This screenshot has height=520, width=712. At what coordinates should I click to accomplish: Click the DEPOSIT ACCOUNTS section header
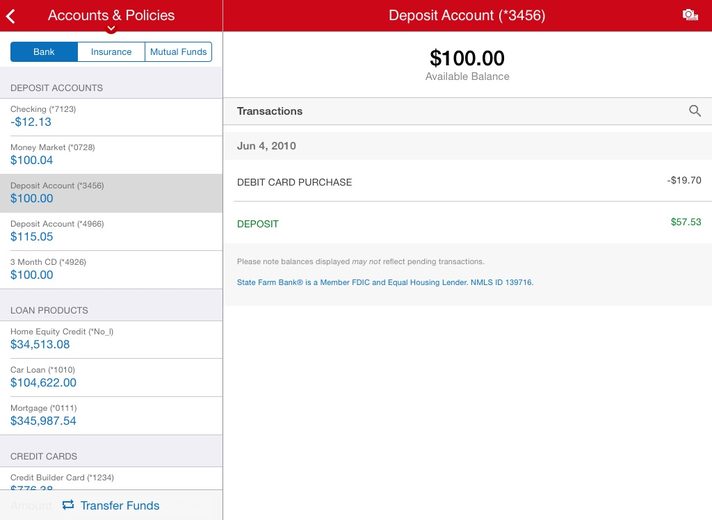56,88
